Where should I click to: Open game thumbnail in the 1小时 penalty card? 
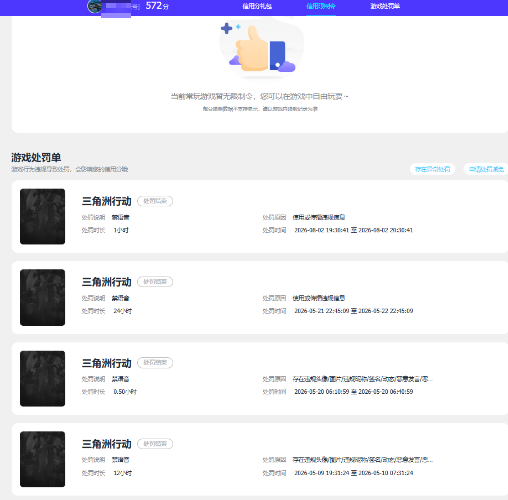(x=42, y=216)
